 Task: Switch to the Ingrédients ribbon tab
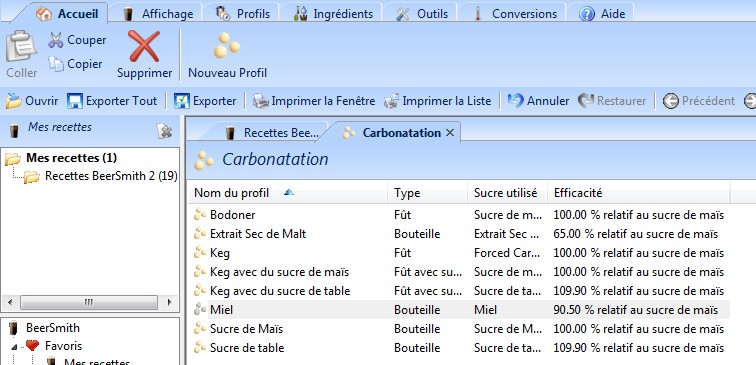click(x=333, y=14)
